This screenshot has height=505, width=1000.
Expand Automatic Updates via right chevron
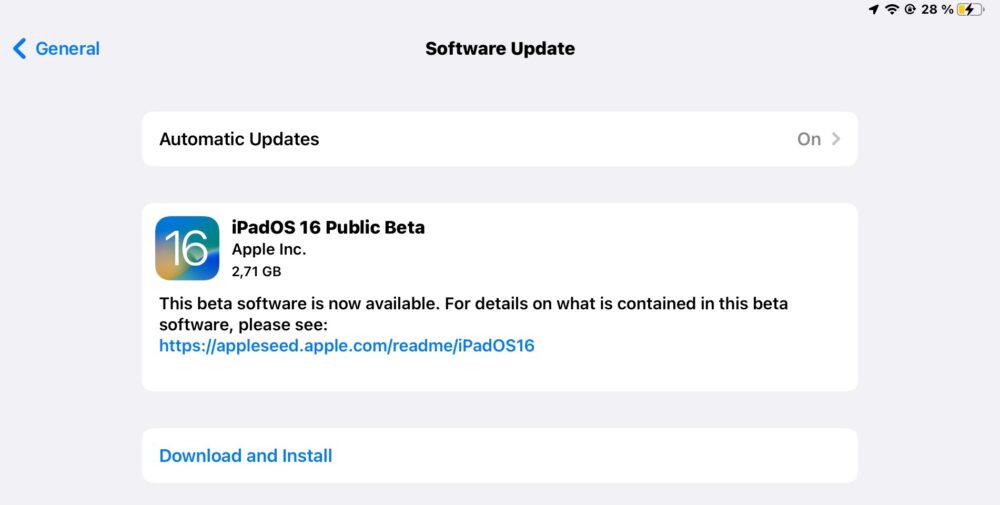click(x=836, y=139)
